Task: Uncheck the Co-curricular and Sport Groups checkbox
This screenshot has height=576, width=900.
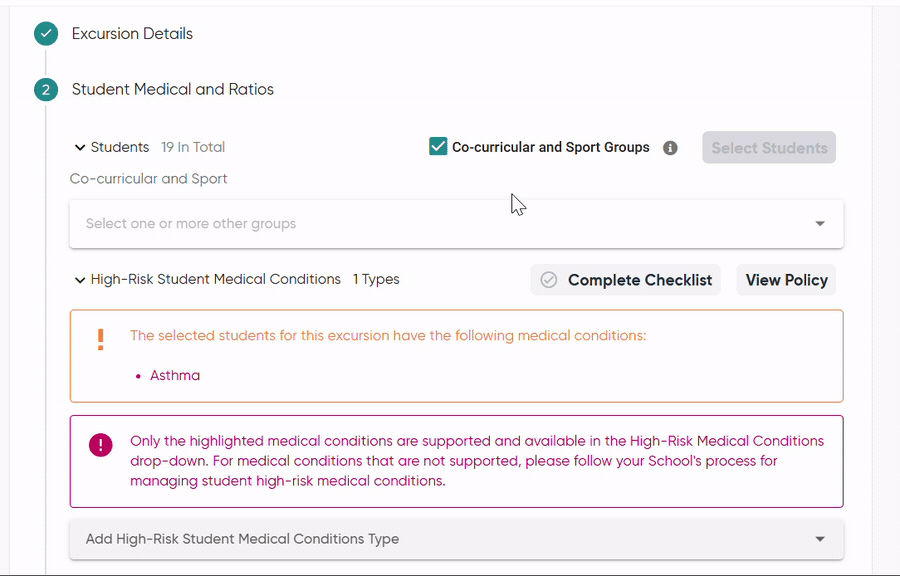Action: (438, 146)
